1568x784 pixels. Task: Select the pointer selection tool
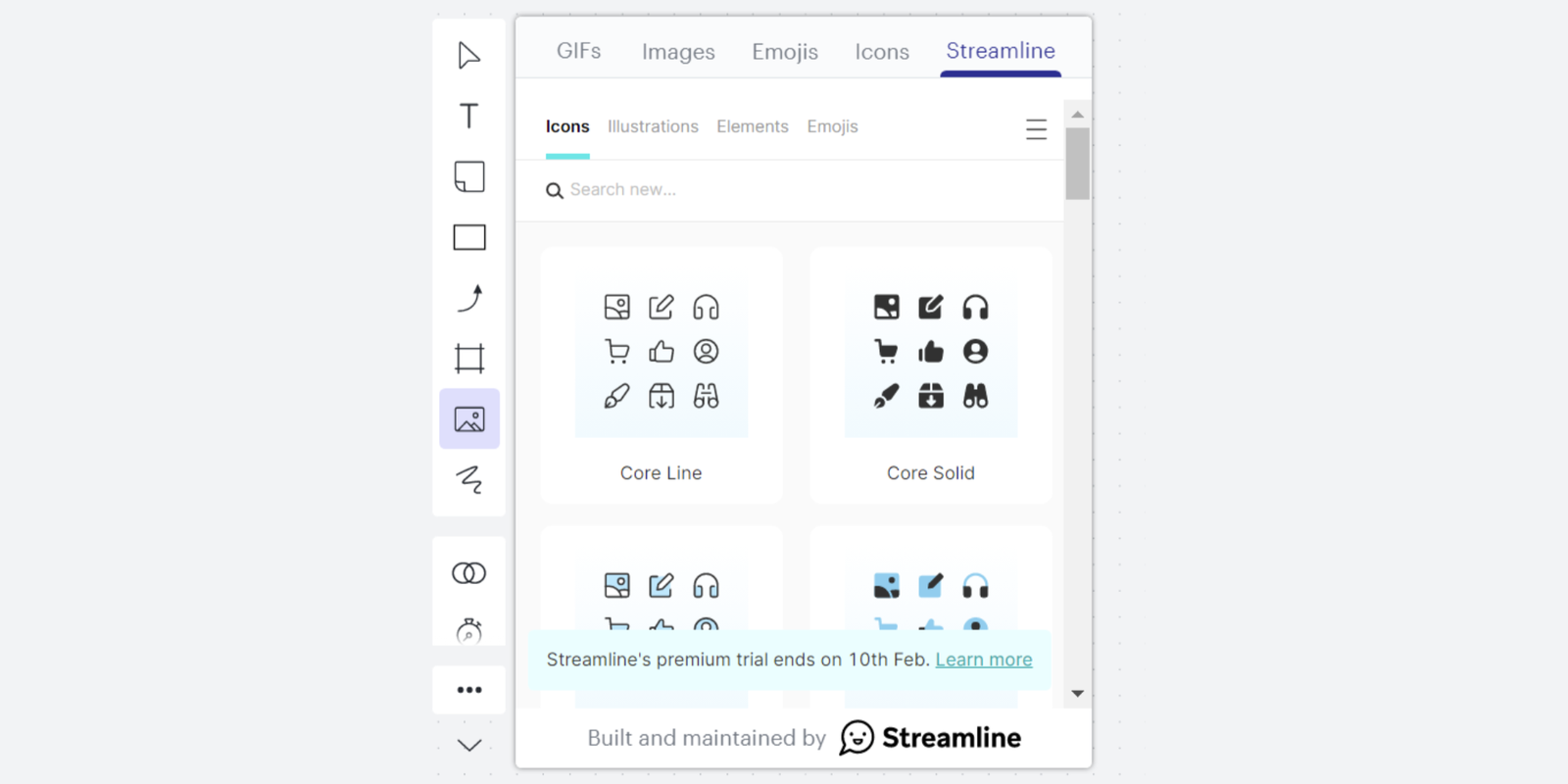tap(468, 56)
